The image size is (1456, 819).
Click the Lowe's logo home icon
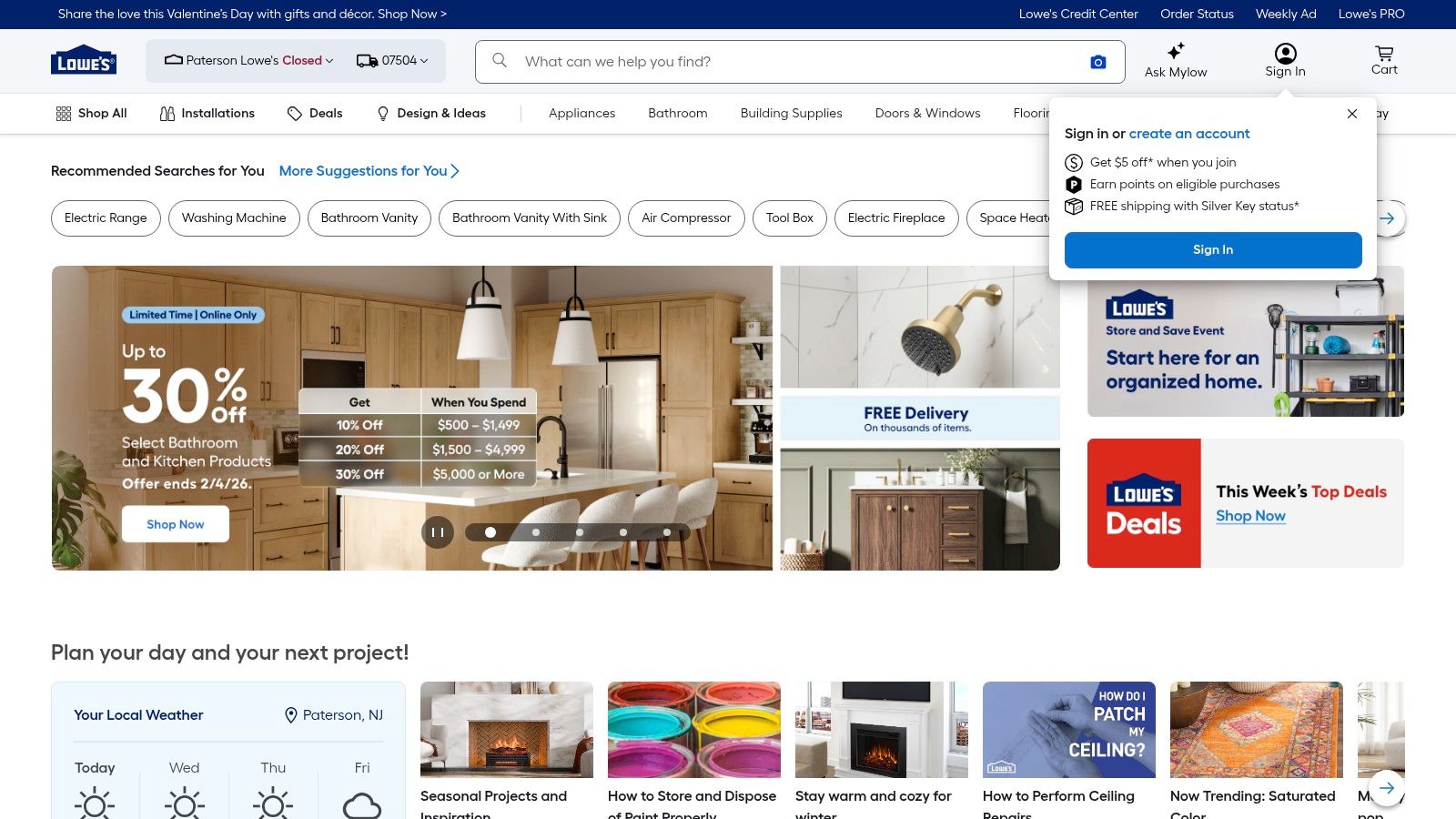(x=83, y=60)
